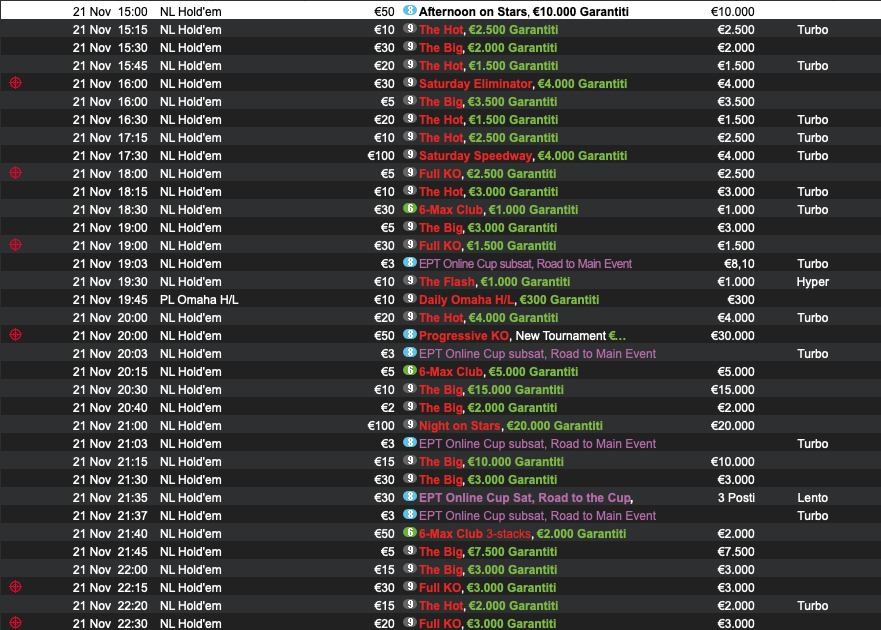The image size is (881, 630).
Task: Click the 9-max seat badge on the 20:40 The Big row
Action: (410, 406)
